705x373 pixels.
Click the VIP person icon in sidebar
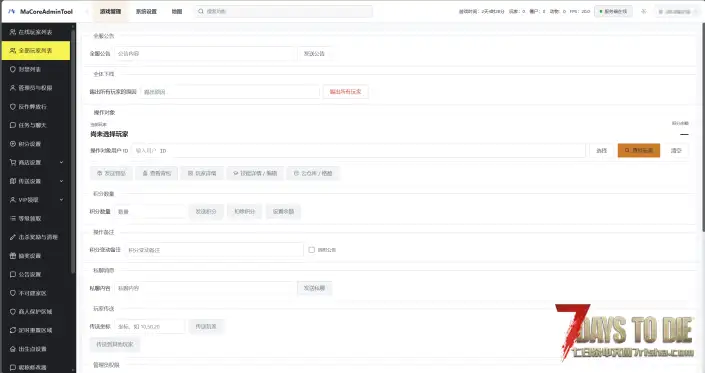tap(13, 200)
